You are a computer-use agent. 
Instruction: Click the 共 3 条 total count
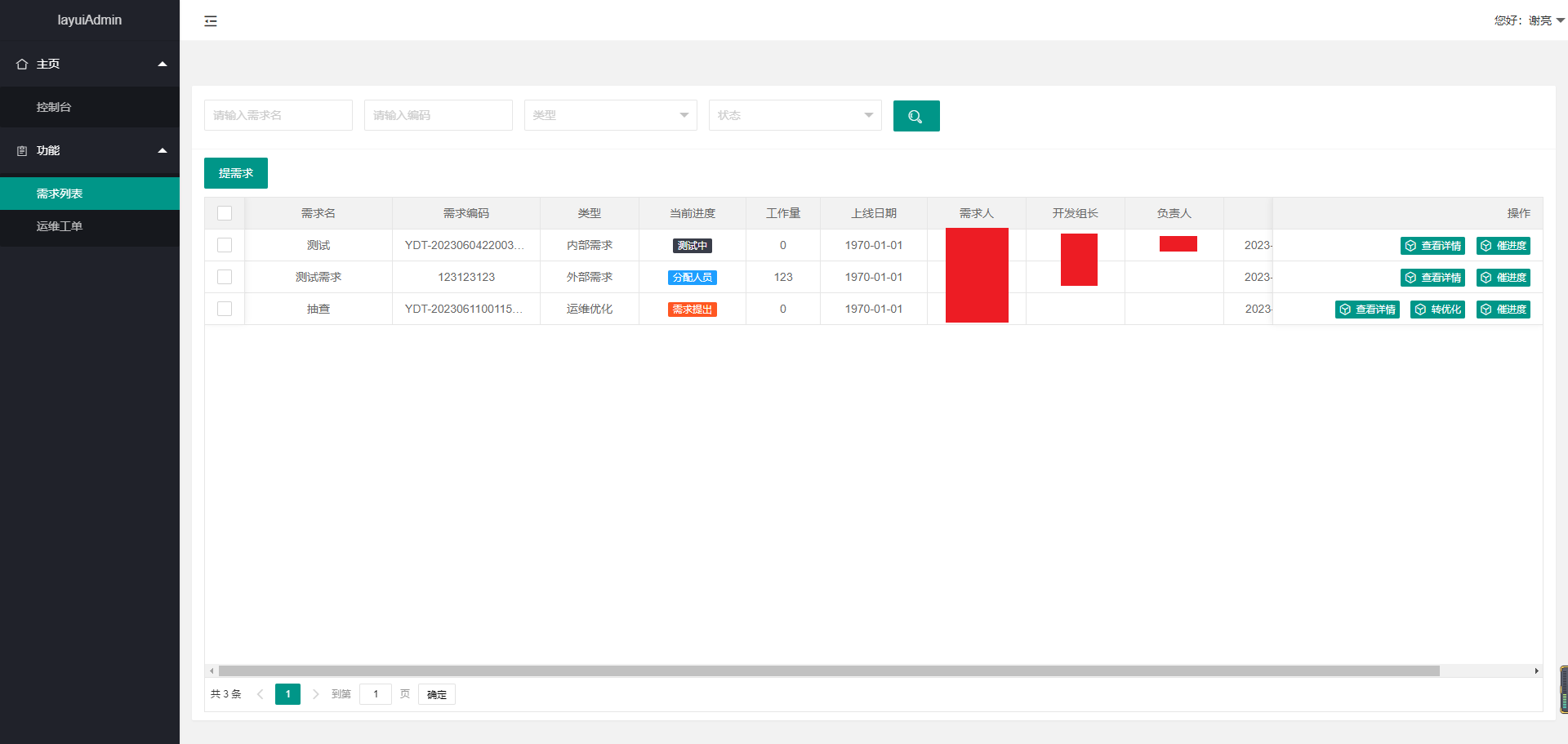point(226,694)
